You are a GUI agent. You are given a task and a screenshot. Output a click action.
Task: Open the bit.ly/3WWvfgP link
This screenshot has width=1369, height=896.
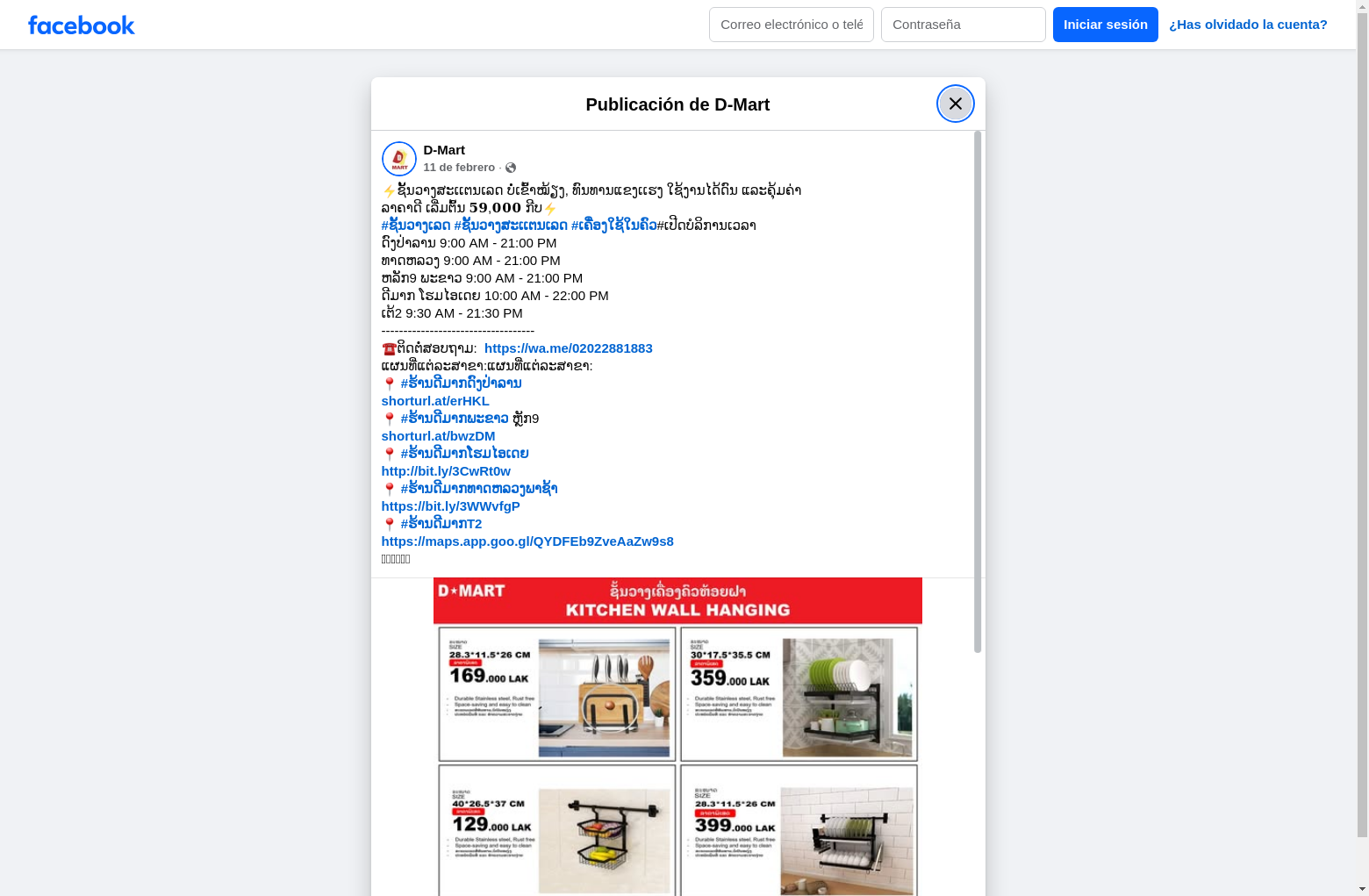pyautogui.click(x=451, y=506)
